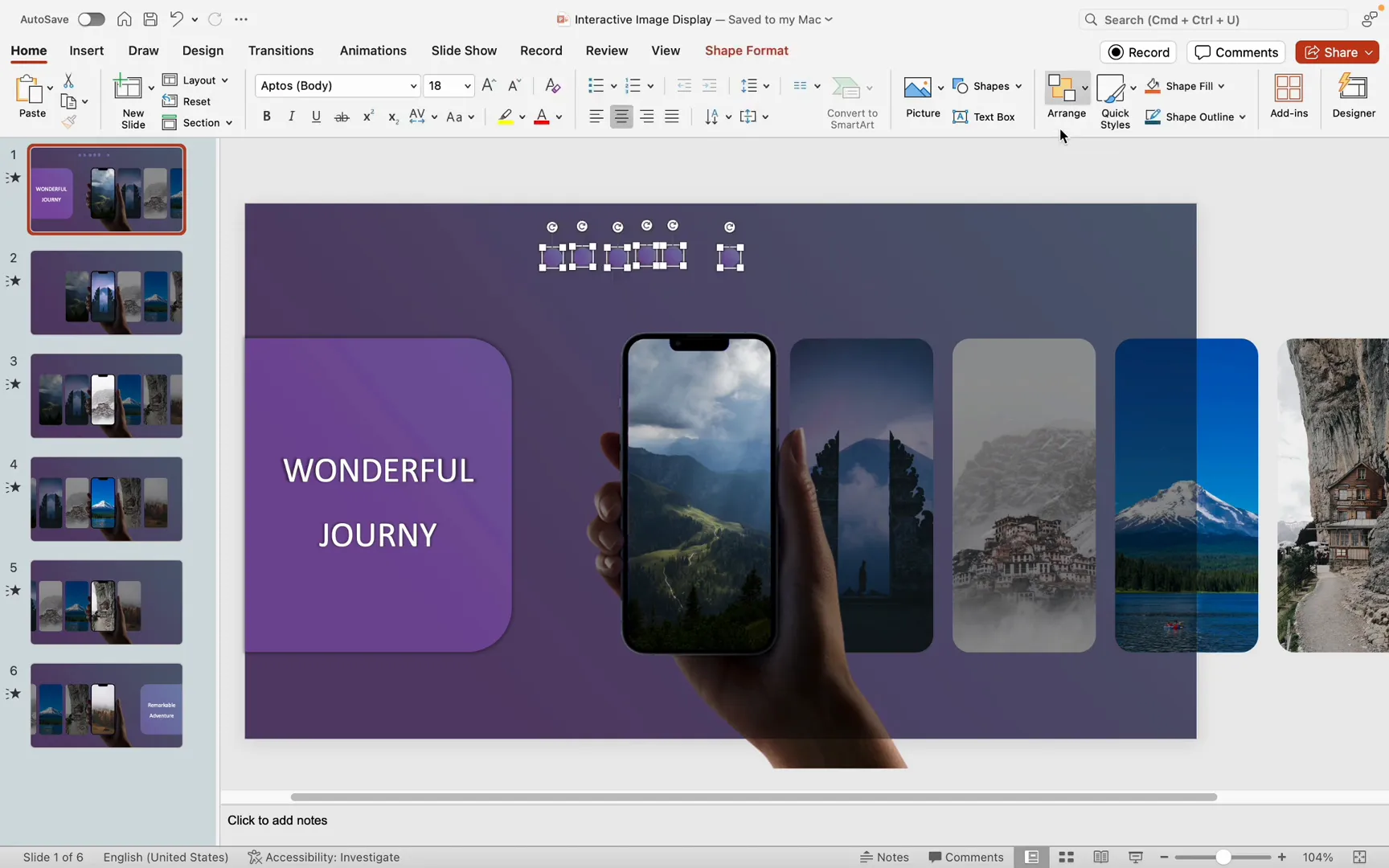Screen dimensions: 1389x868
Task: Align text right
Action: tap(647, 117)
